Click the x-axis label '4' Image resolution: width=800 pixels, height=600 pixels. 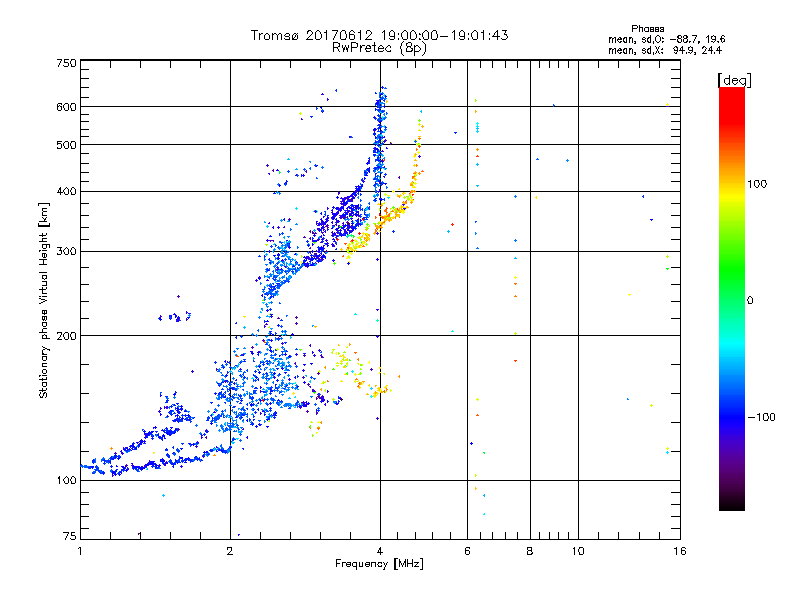click(380, 551)
